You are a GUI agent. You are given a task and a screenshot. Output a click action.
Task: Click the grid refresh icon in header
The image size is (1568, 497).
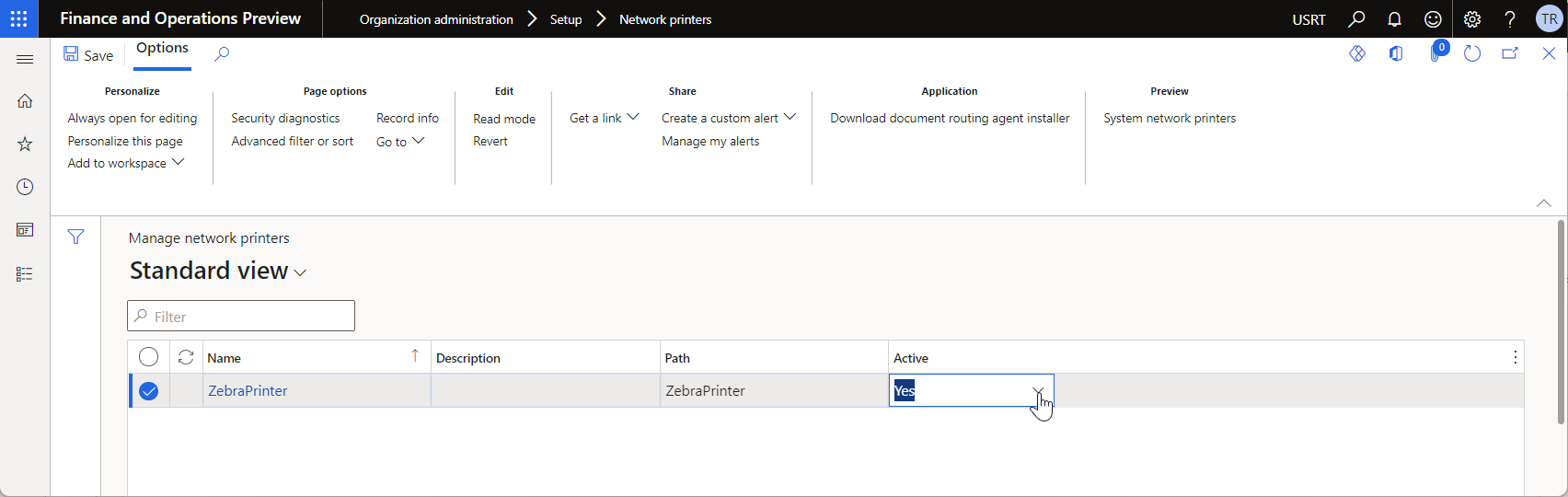(x=186, y=357)
